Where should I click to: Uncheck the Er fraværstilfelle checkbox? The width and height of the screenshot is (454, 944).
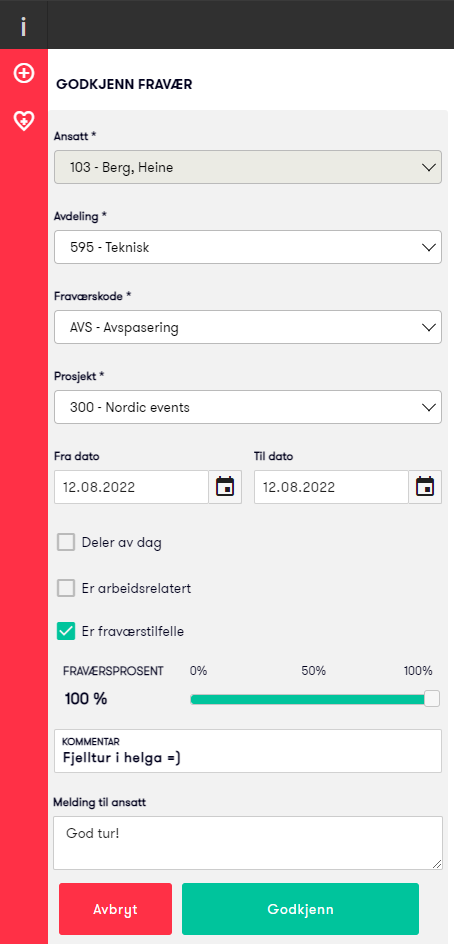click(66, 632)
